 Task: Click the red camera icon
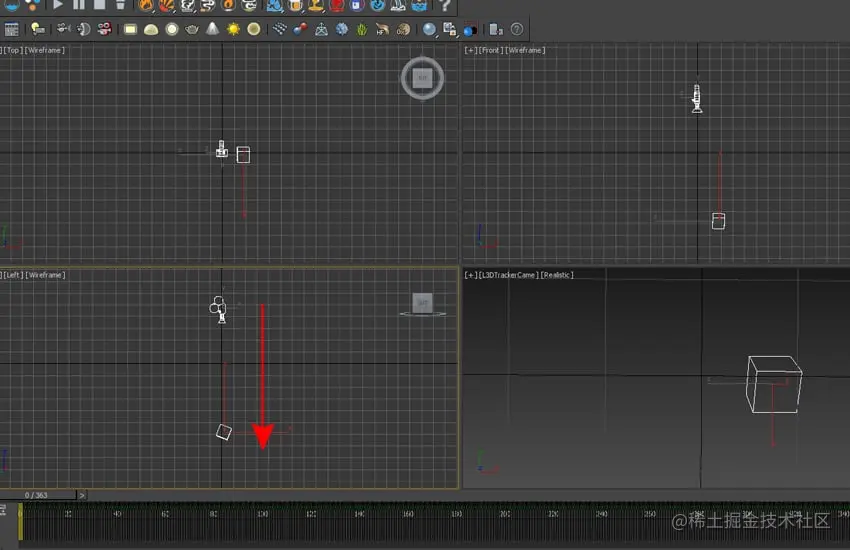pos(105,29)
